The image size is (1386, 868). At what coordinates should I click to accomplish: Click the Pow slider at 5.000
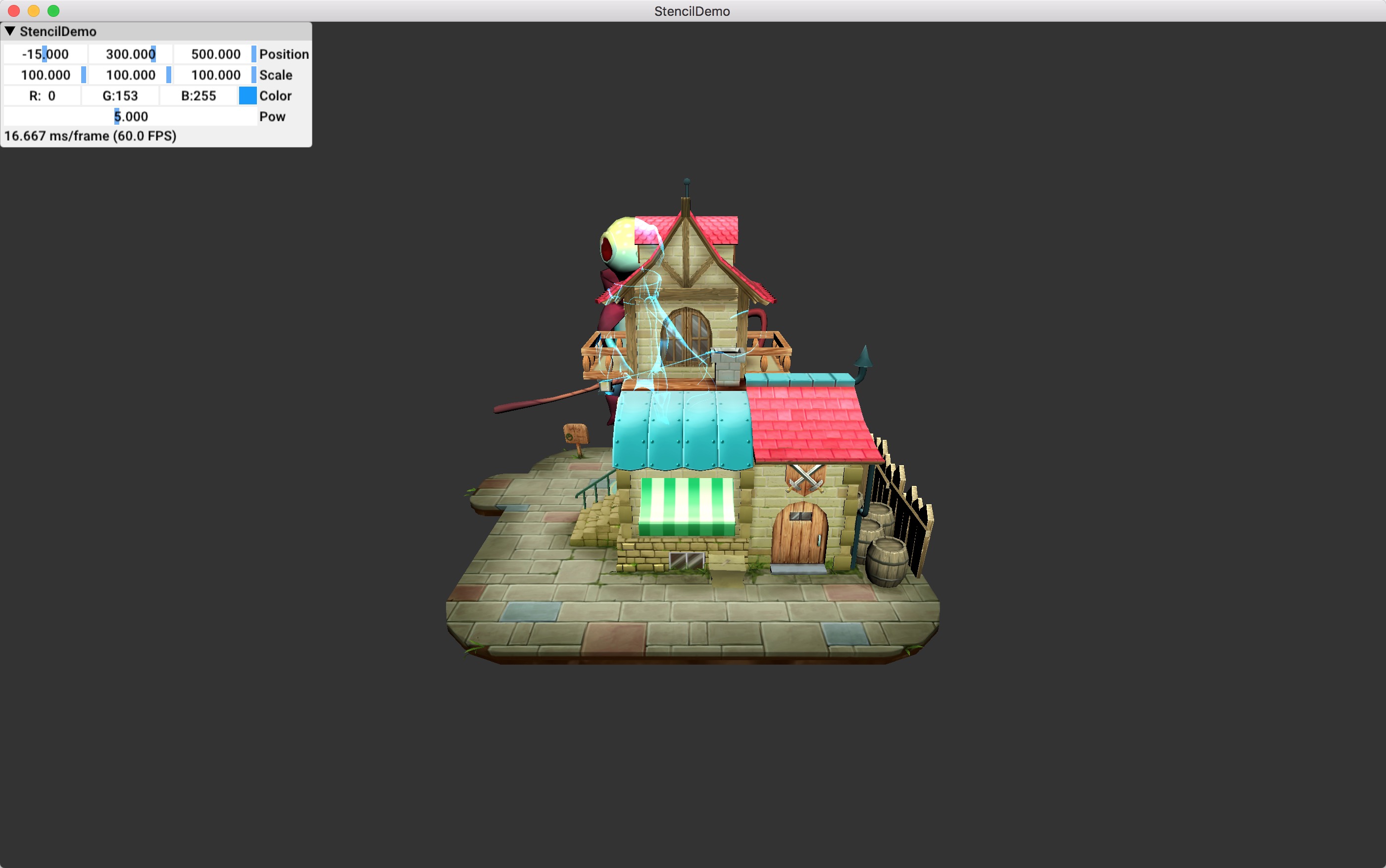130,116
